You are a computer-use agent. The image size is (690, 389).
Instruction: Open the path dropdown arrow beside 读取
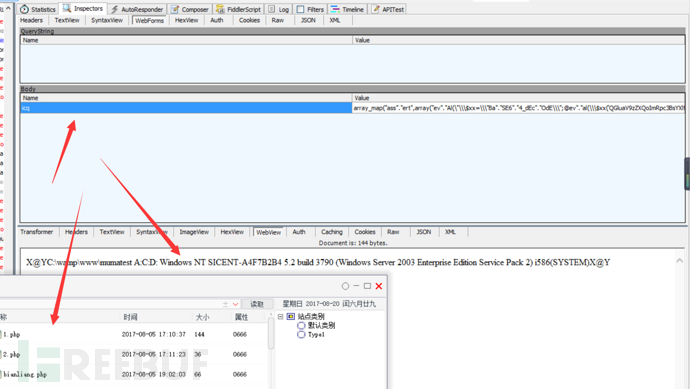[235, 304]
